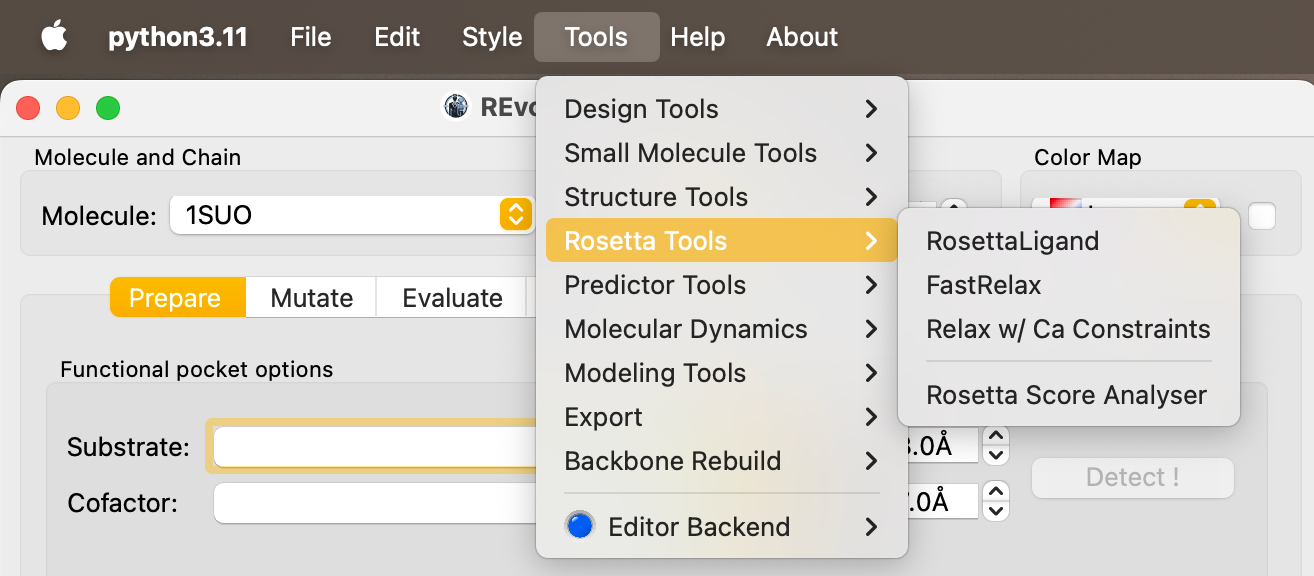Image resolution: width=1314 pixels, height=576 pixels.
Task: Expand the Molecular Dynamics submenu
Action: coord(722,329)
